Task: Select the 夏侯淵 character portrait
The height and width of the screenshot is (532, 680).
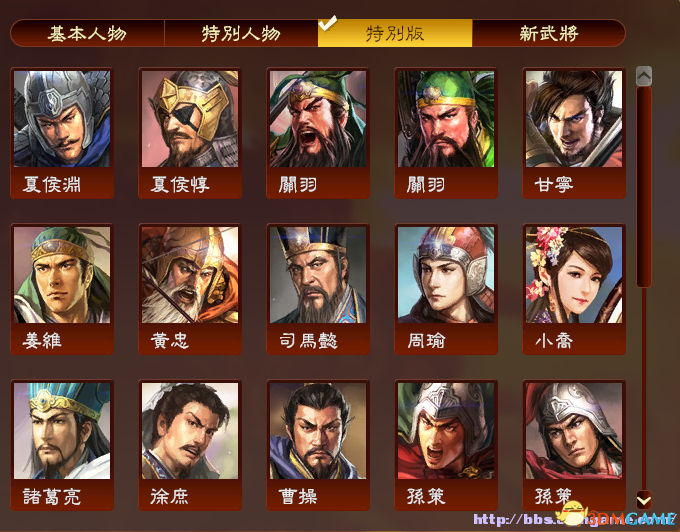Action: pos(62,133)
